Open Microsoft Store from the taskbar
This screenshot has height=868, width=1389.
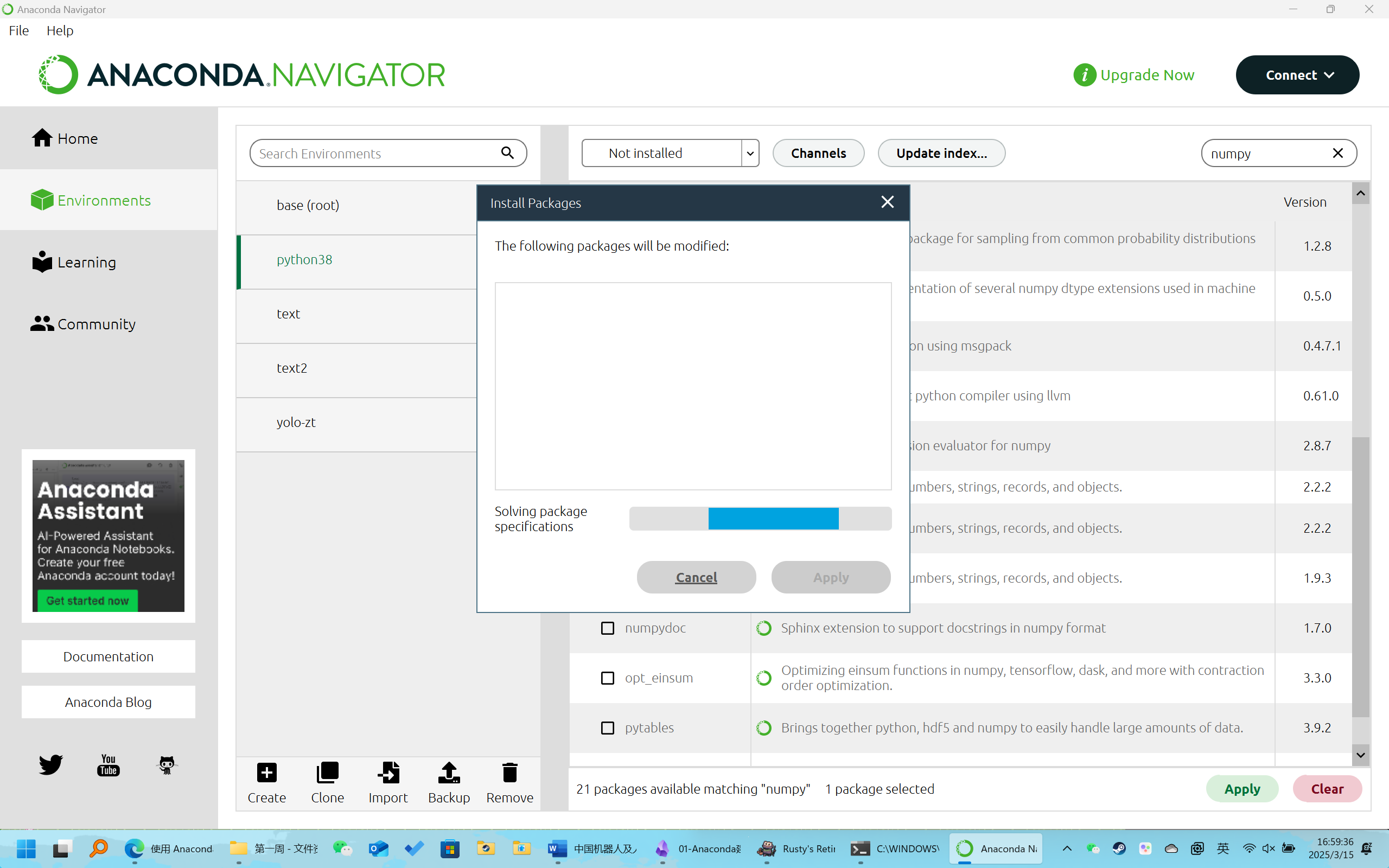coord(450,848)
